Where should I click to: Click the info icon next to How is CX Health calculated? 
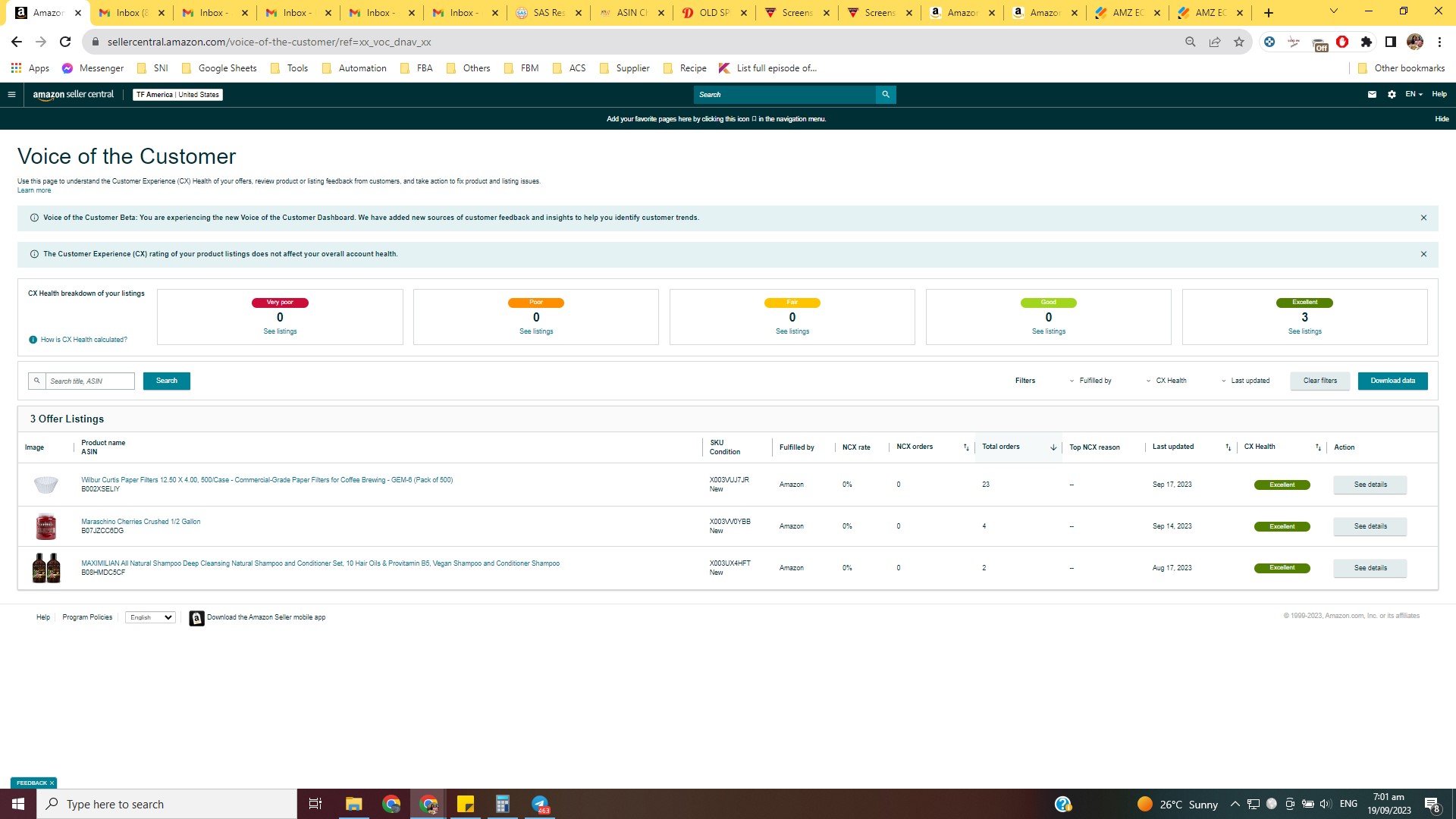click(x=33, y=340)
